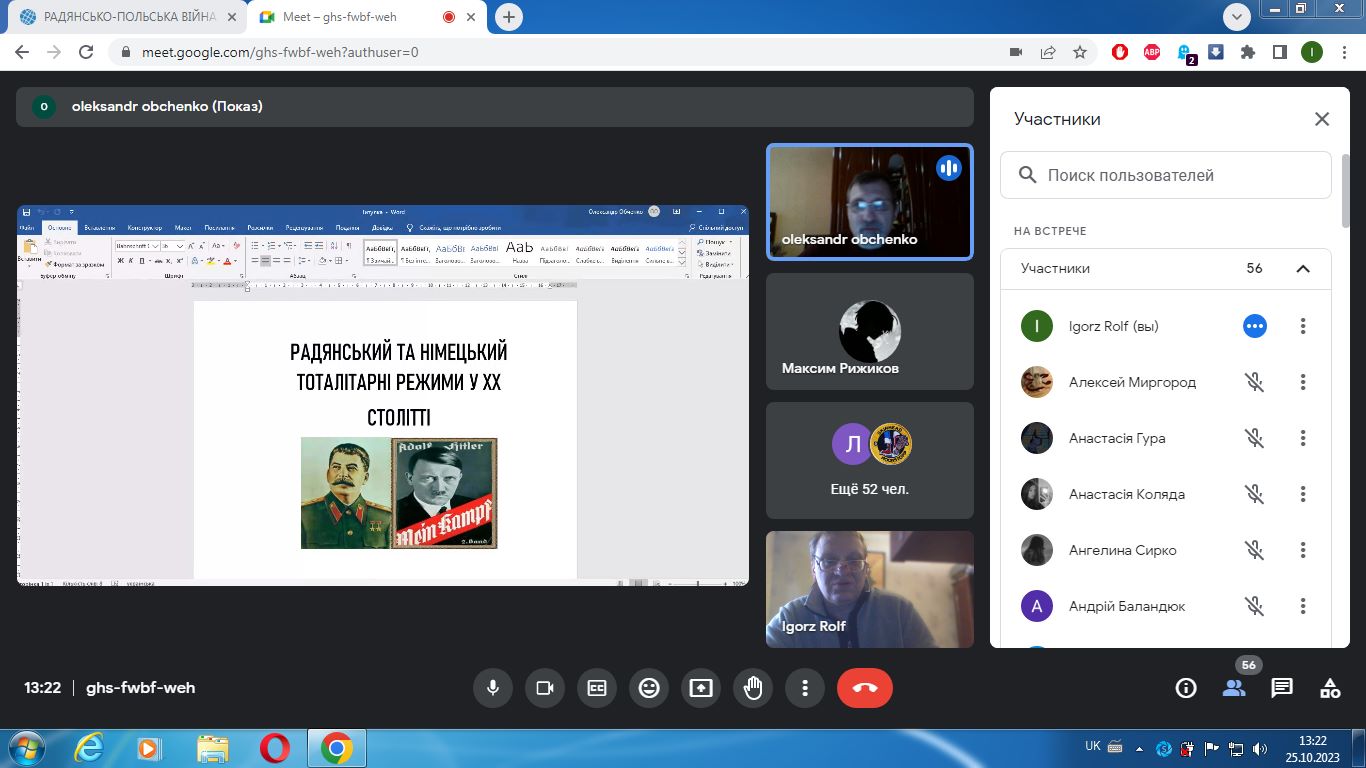Open the Activities shapes icon
Image resolution: width=1366 pixels, height=768 pixels.
coord(1330,688)
